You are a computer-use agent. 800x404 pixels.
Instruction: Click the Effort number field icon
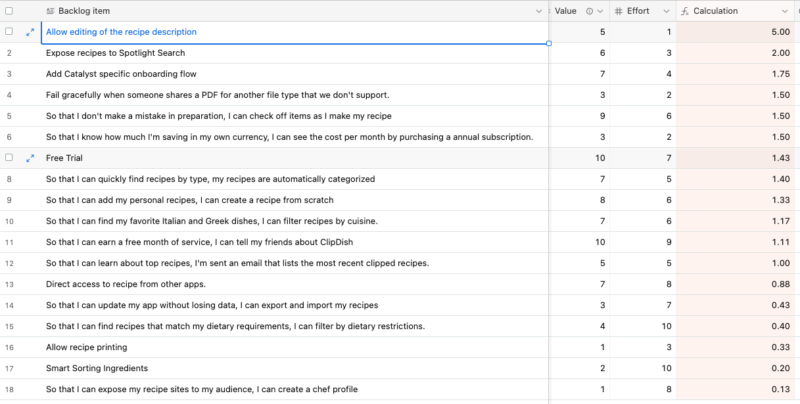[619, 11]
